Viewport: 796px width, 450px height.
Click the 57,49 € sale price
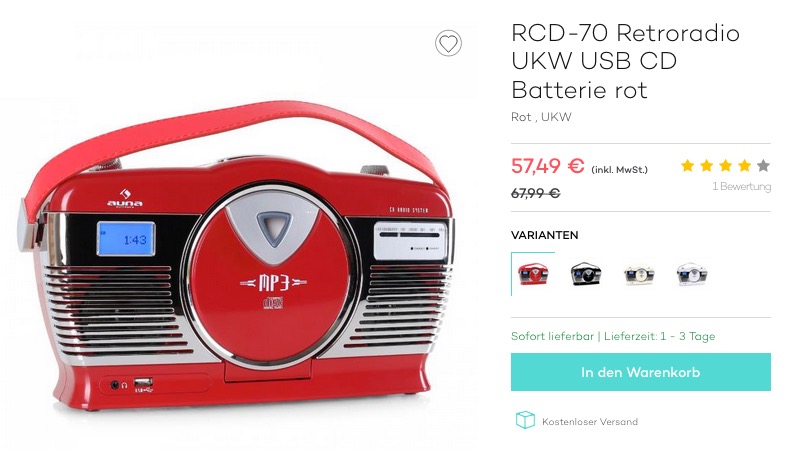(x=548, y=166)
